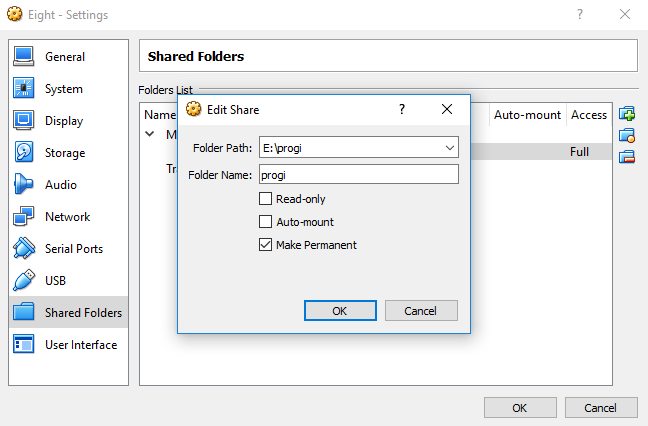Click the Auto-mount column header
Viewport: 648px width, 426px height.
tap(527, 115)
